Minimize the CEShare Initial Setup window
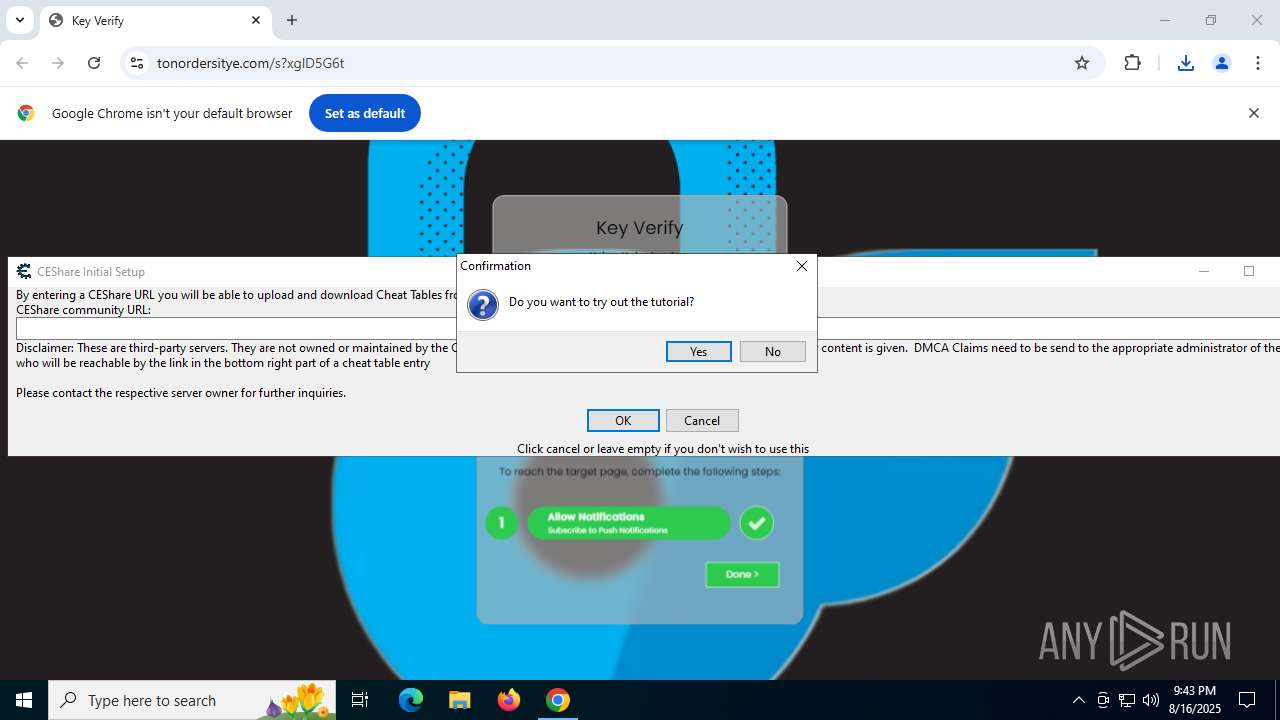 coord(1204,271)
